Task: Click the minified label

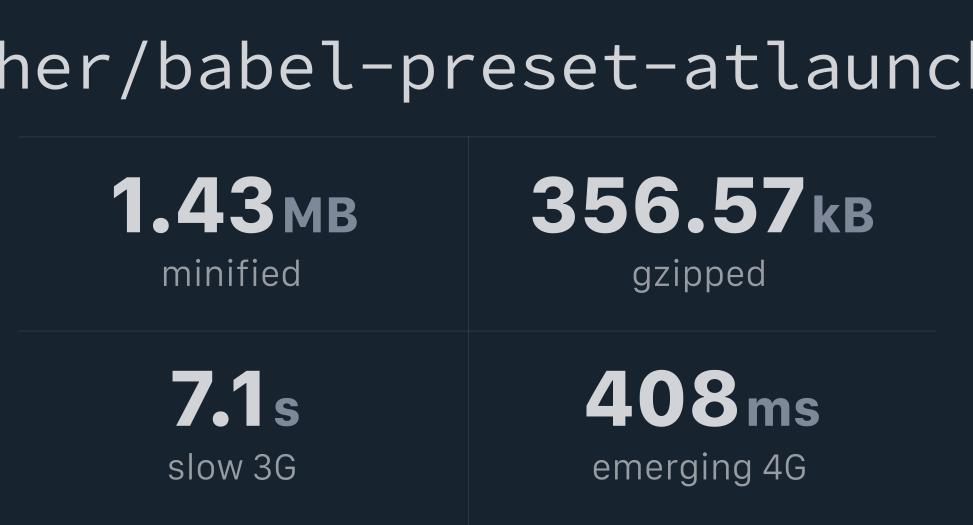Action: point(231,274)
